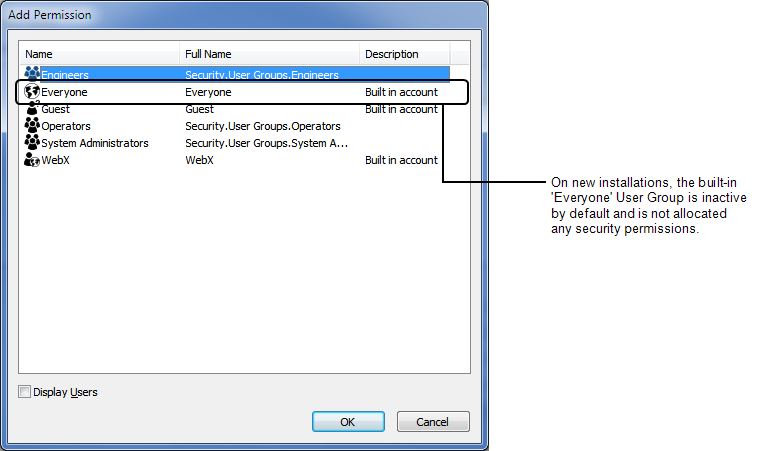Select the Everyone row name

point(65,92)
